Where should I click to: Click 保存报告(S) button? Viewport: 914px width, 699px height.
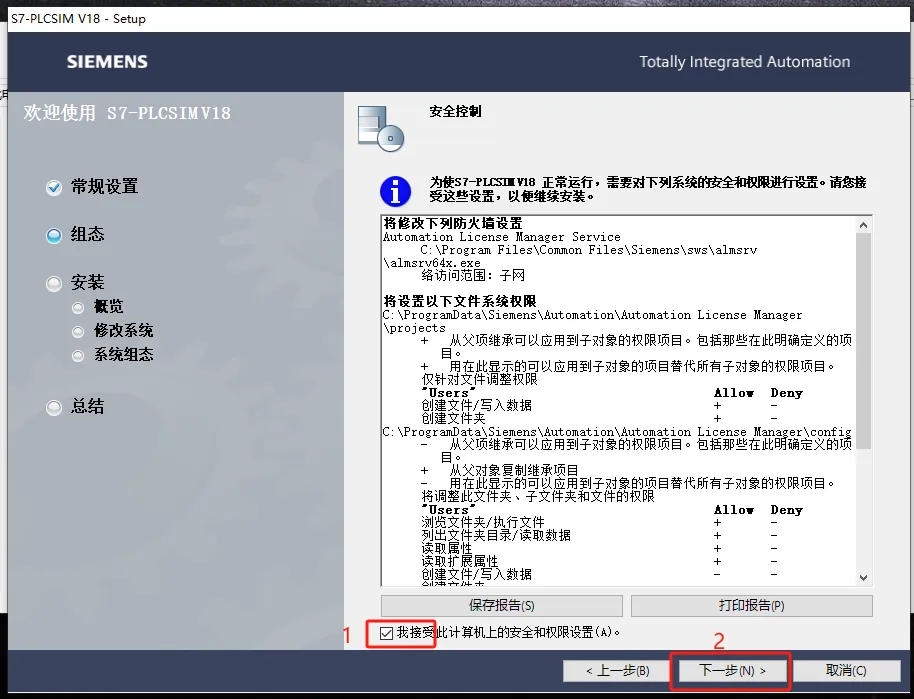(501, 606)
